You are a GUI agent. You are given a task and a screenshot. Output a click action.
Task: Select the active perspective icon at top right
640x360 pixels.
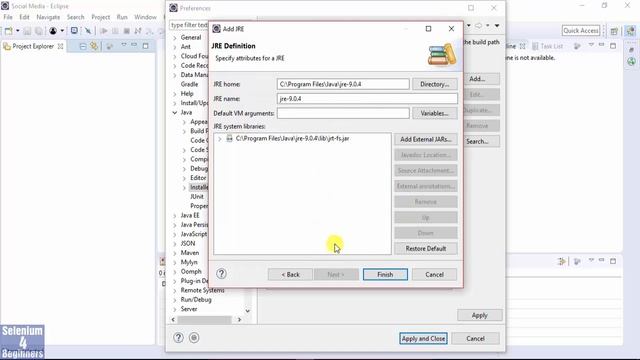[x=631, y=31]
